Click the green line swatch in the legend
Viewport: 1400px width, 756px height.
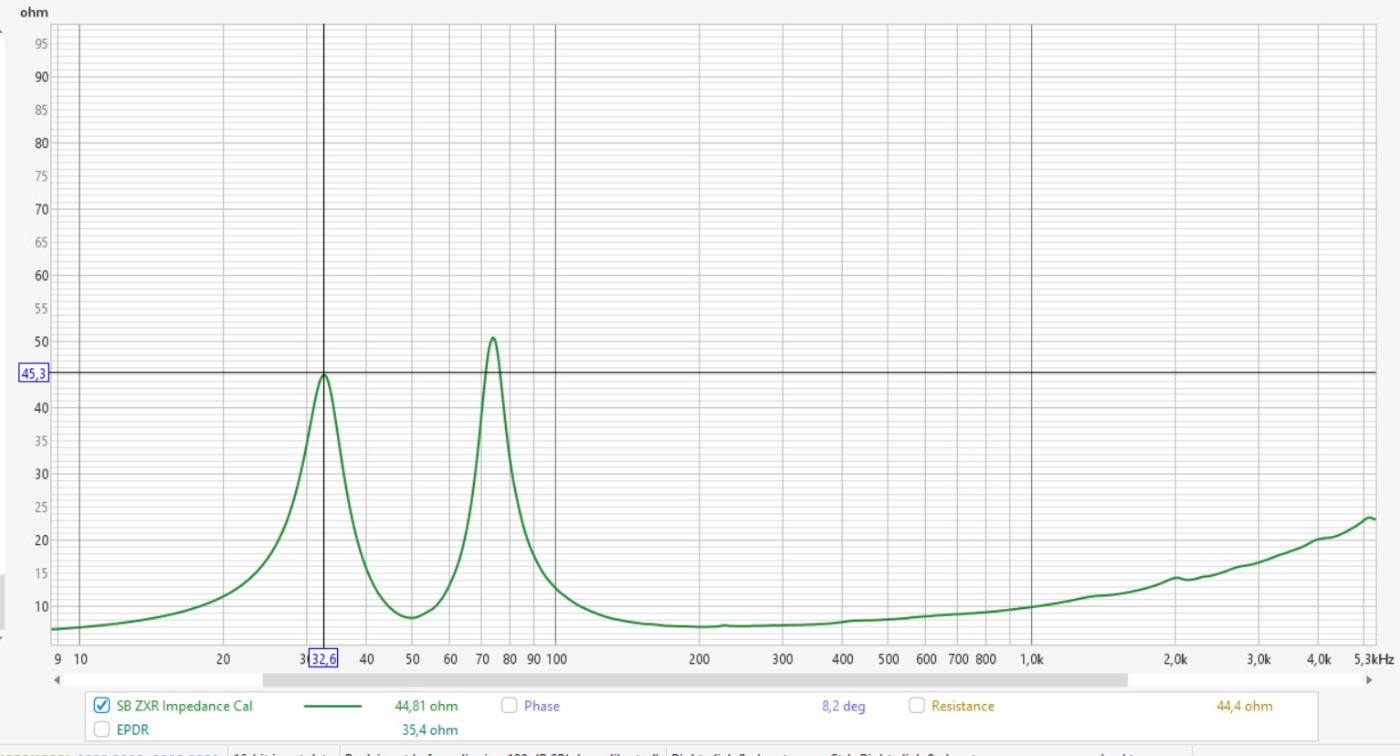332,706
